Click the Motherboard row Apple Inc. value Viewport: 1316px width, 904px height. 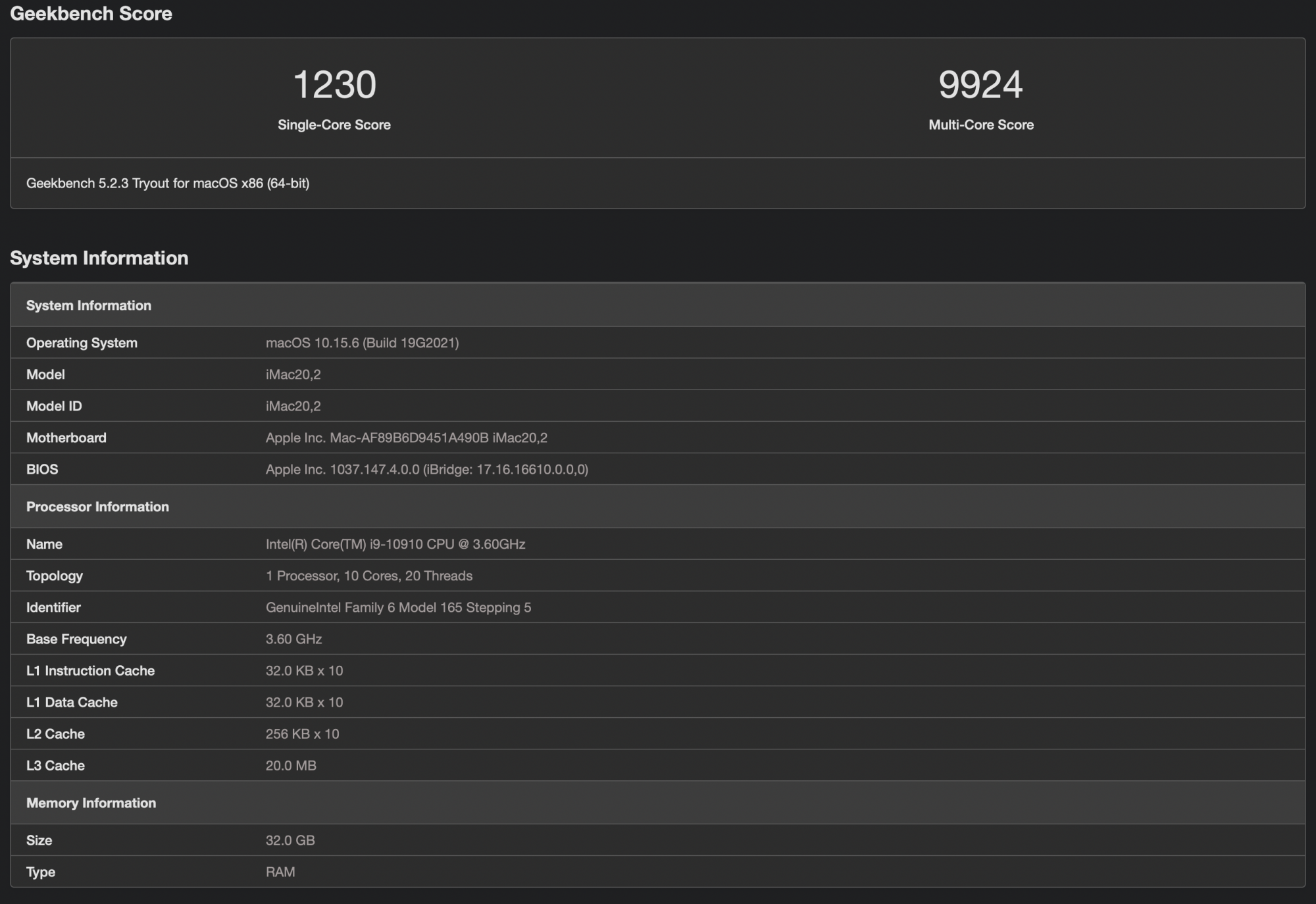pyautogui.click(x=406, y=438)
